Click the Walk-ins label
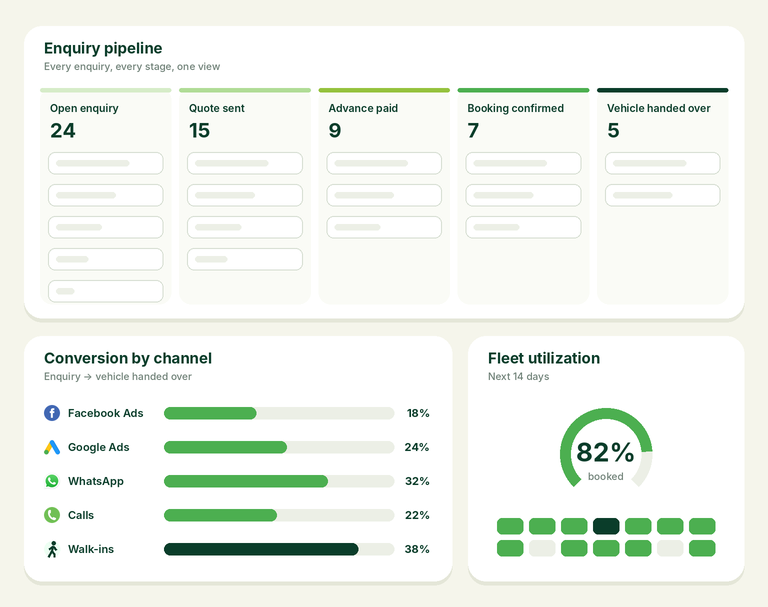This screenshot has width=768, height=607. [91, 549]
